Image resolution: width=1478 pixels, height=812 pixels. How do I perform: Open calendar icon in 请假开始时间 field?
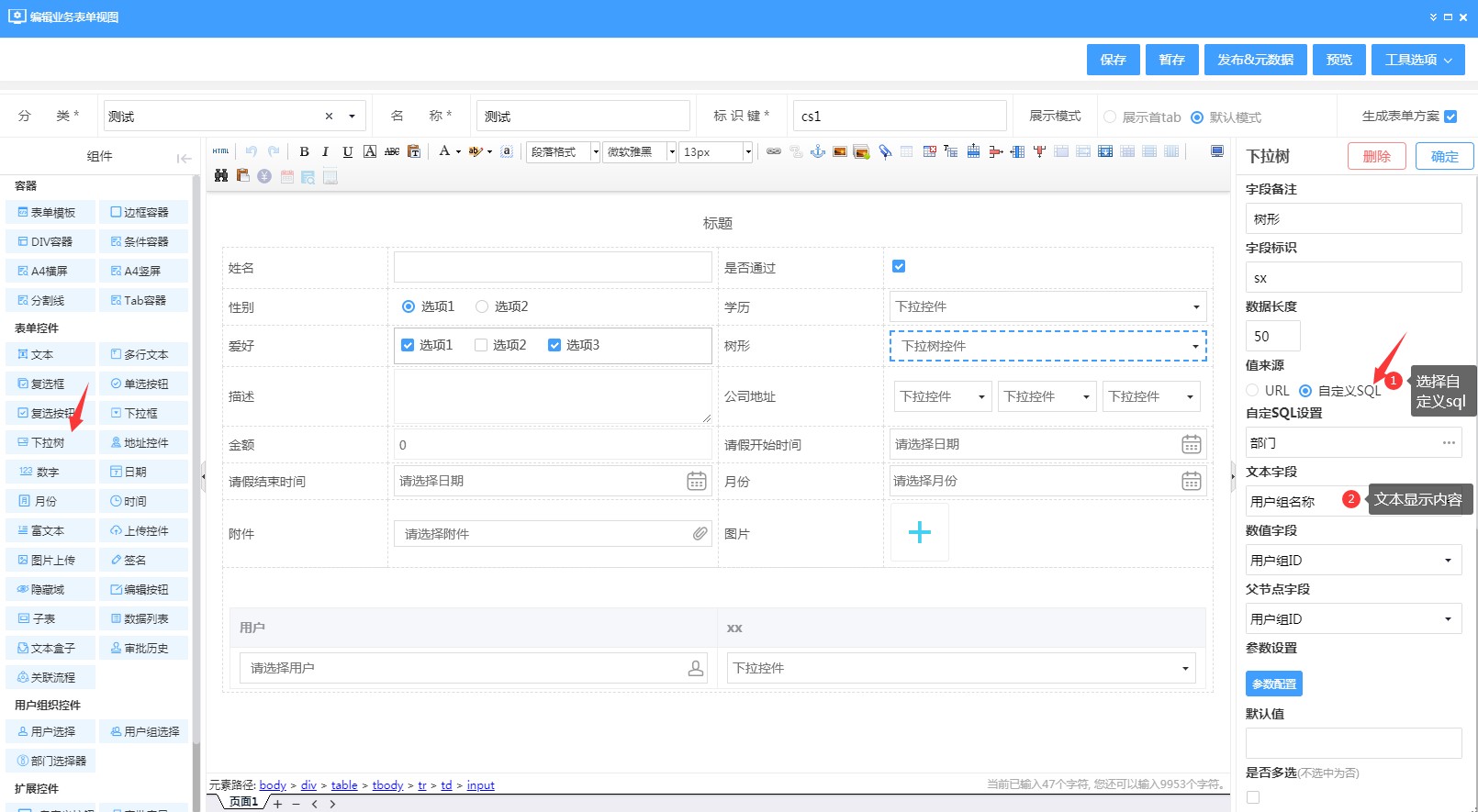[x=1192, y=444]
